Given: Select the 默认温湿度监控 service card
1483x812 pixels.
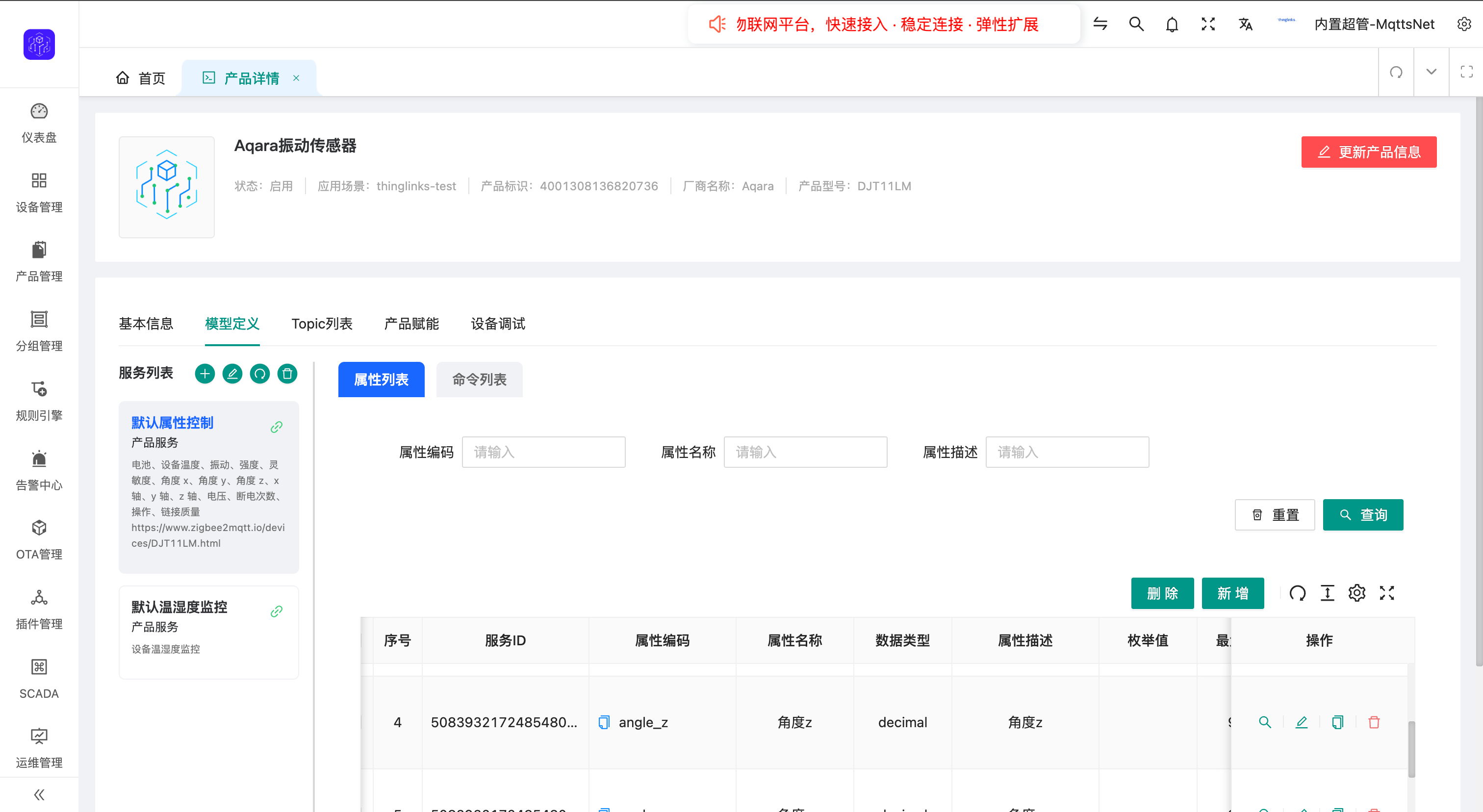Looking at the screenshot, I should click(208, 633).
